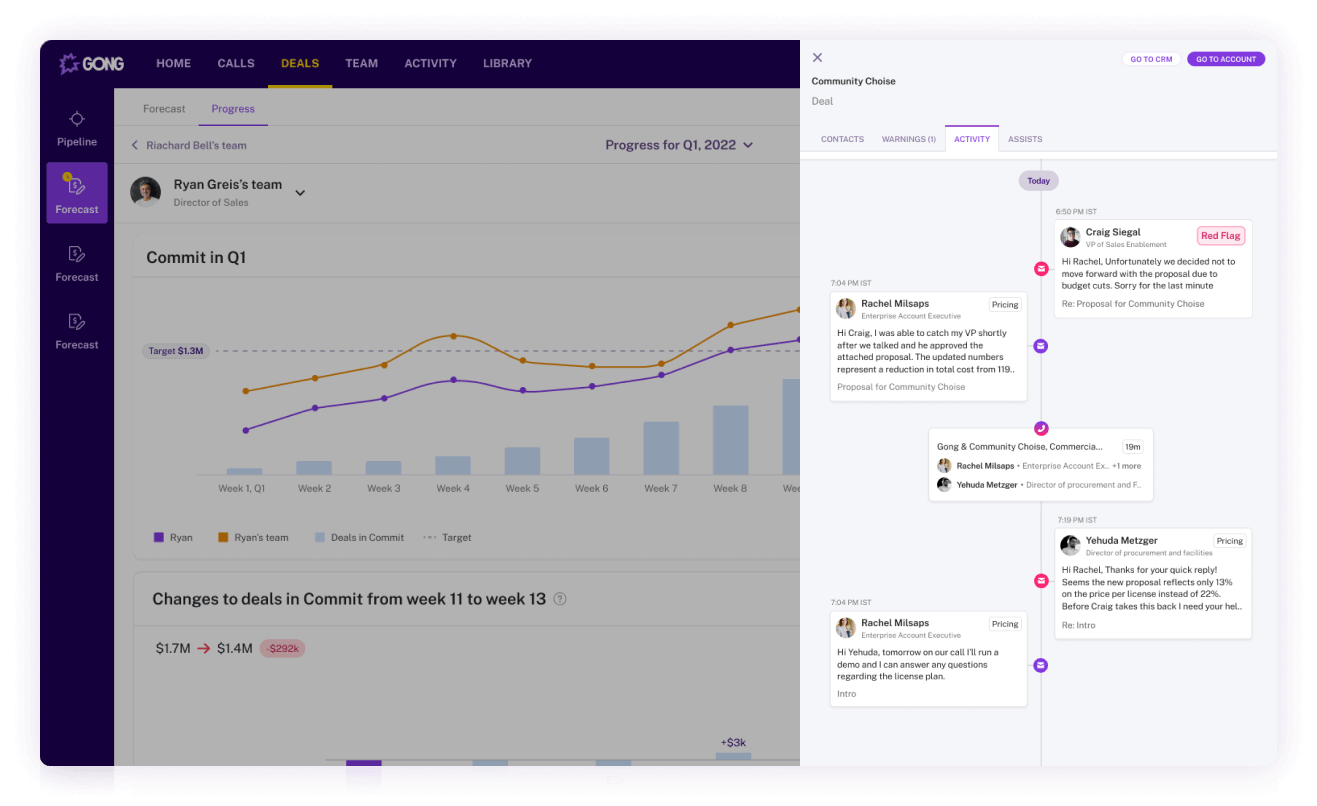This screenshot has height=806, width=1317.
Task: Open the HOME menu
Action: tap(174, 63)
